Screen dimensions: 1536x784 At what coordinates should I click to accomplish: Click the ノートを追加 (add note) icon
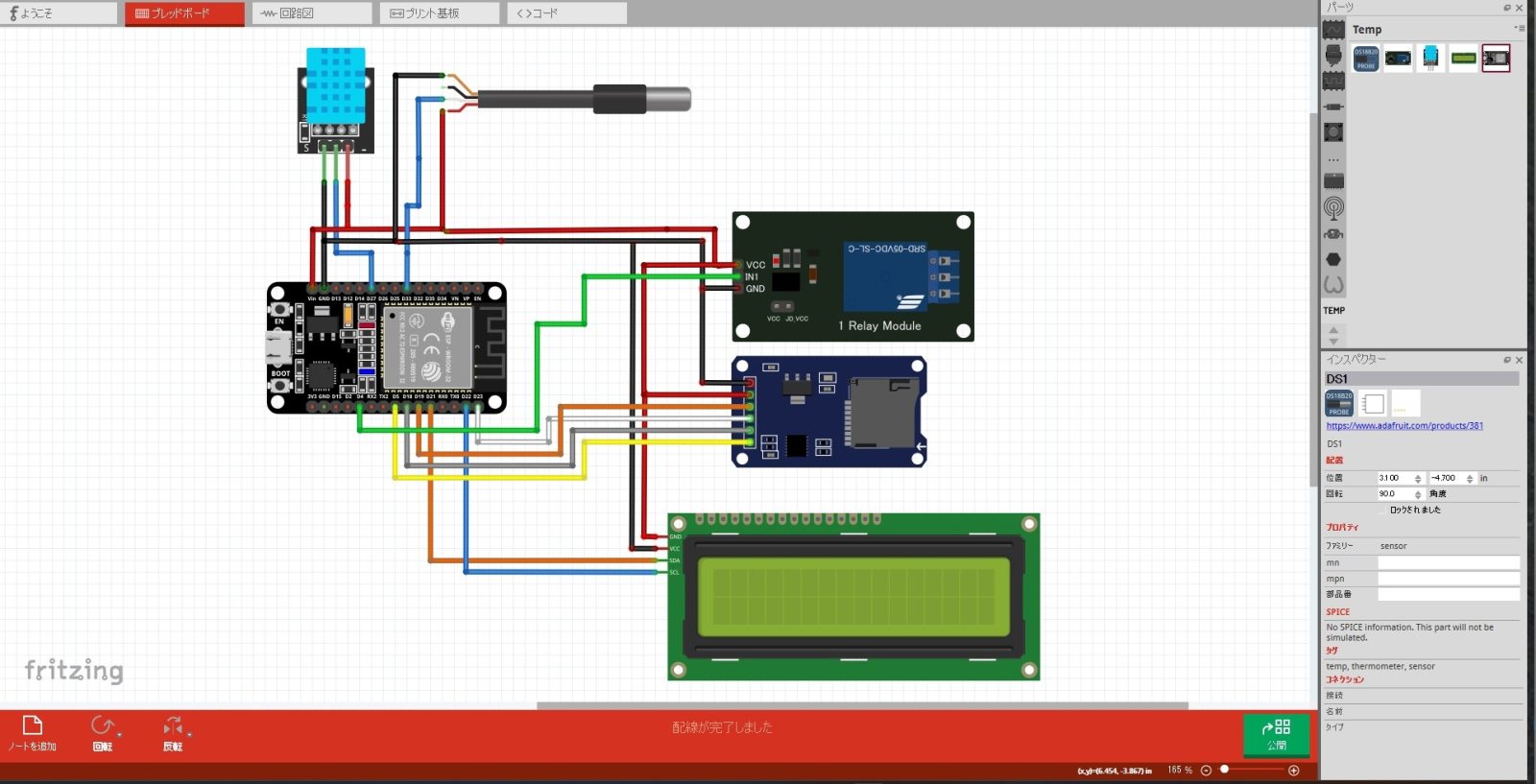pos(32,725)
